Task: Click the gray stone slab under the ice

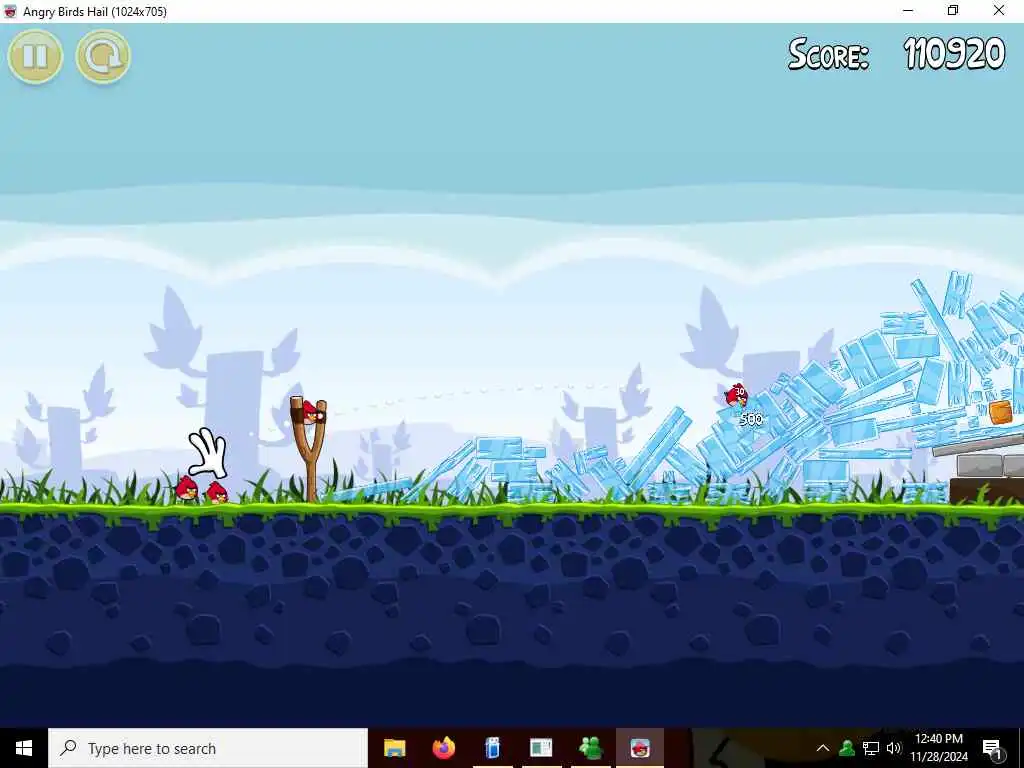Action: (x=978, y=444)
